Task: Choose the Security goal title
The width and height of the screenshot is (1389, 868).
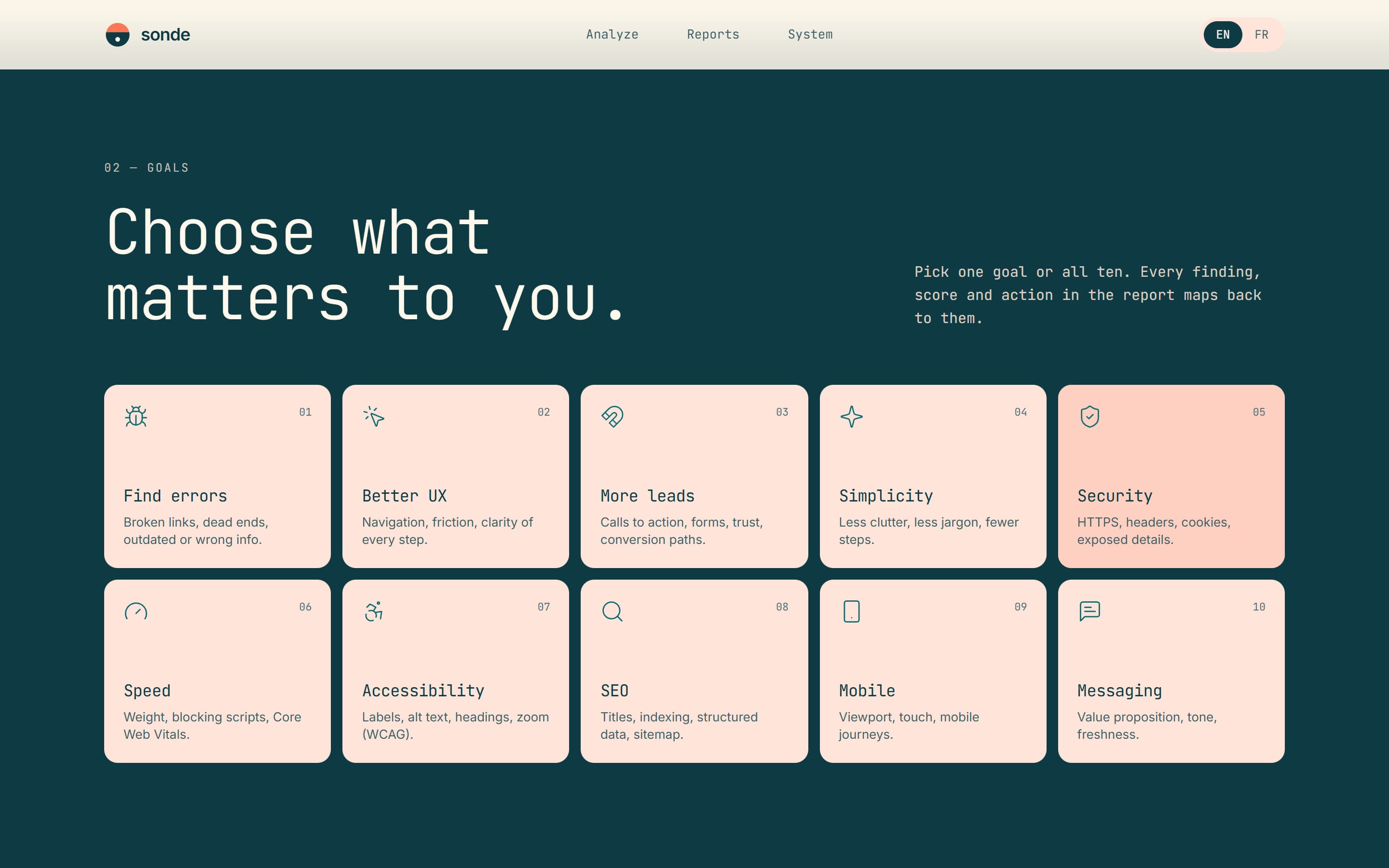Action: click(x=1115, y=495)
